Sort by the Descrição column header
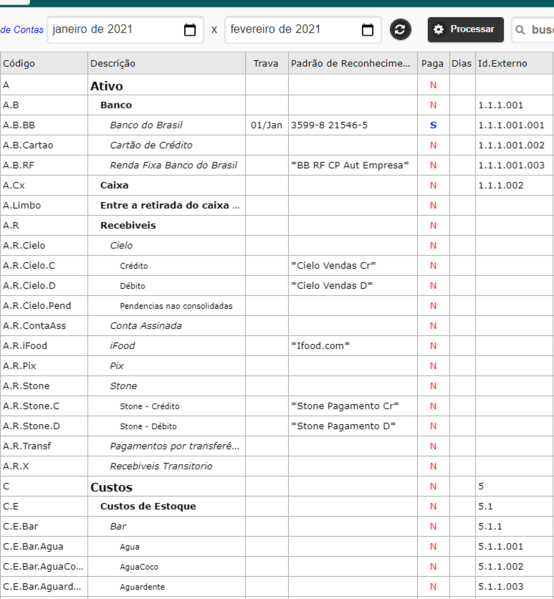This screenshot has width=554, height=599. coord(166,63)
